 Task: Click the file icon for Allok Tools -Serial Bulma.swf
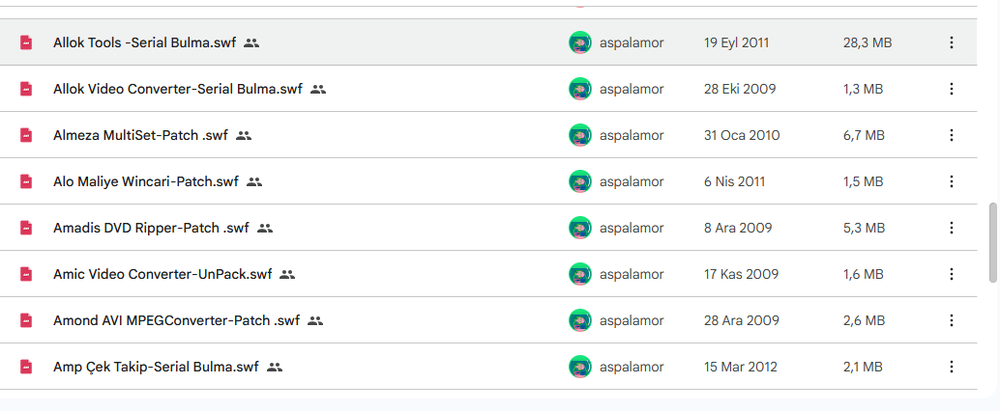pos(26,43)
